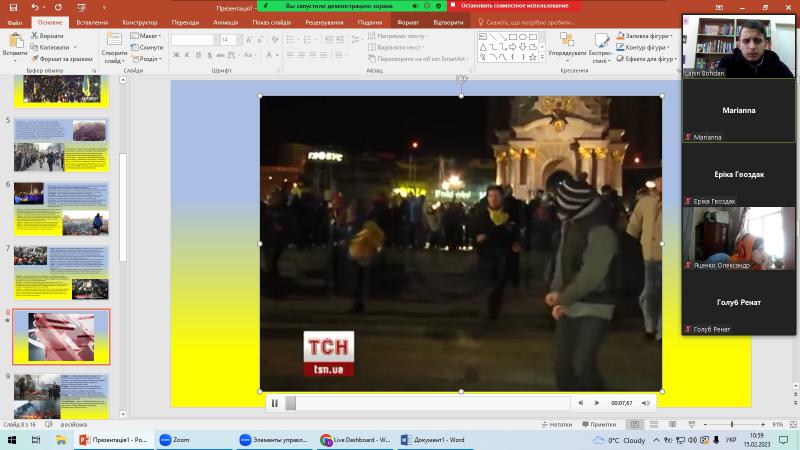This screenshot has width=800, height=450.
Task: Open Заливка фігури fill dropdown
Action: tap(644, 36)
